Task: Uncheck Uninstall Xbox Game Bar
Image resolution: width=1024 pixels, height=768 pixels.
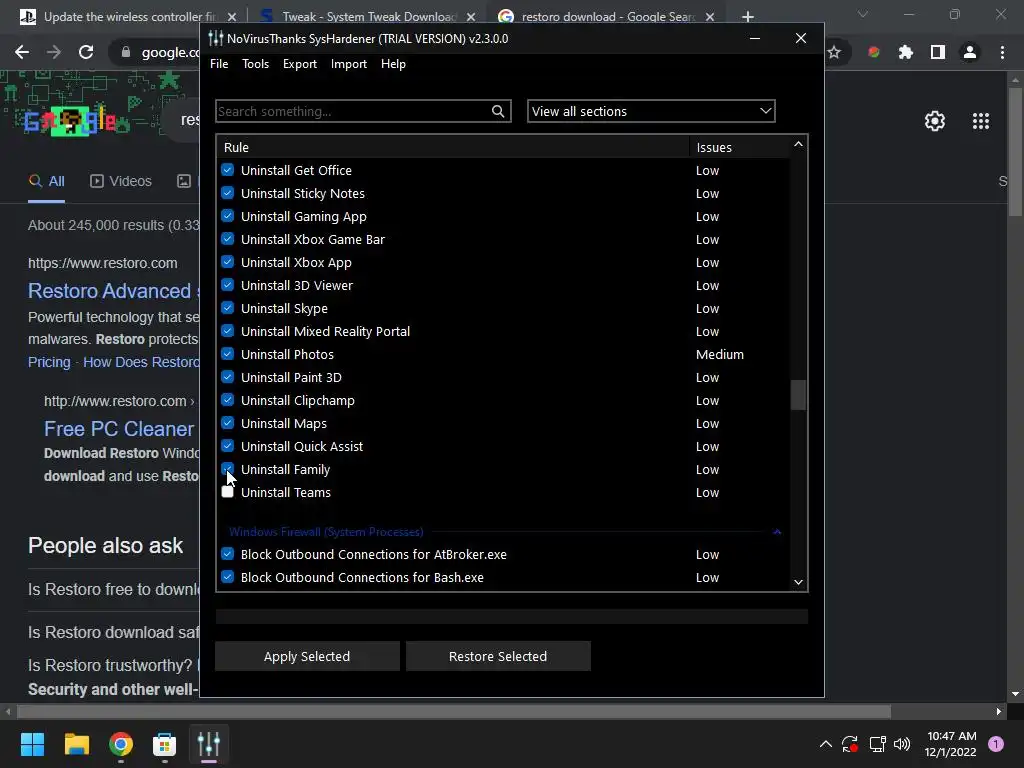Action: [227, 239]
